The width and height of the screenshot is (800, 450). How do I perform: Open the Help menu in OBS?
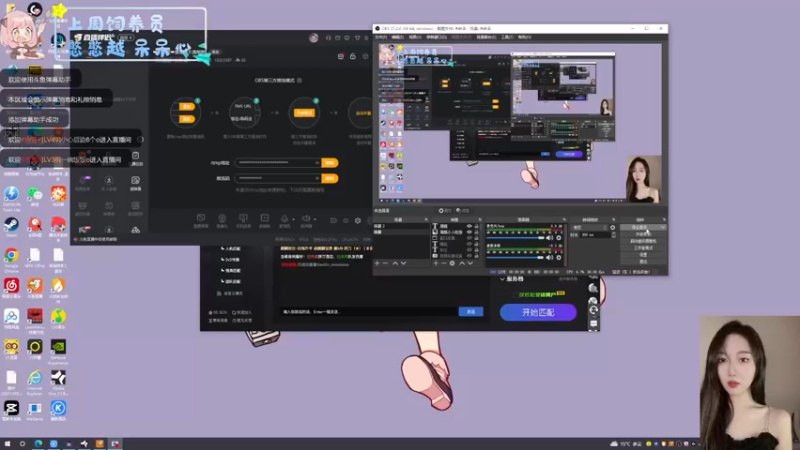pyautogui.click(x=524, y=37)
